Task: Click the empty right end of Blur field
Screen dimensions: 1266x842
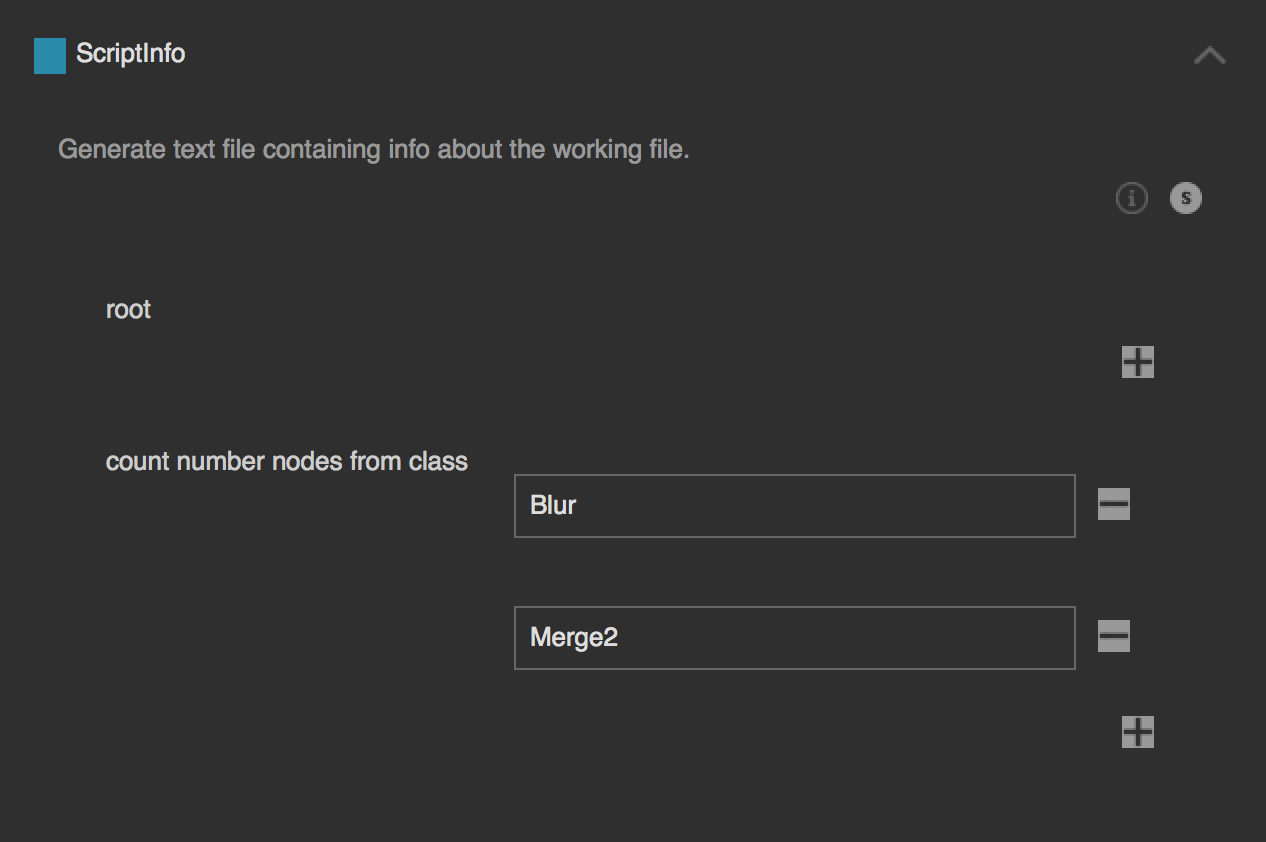Action: tap(1040, 506)
